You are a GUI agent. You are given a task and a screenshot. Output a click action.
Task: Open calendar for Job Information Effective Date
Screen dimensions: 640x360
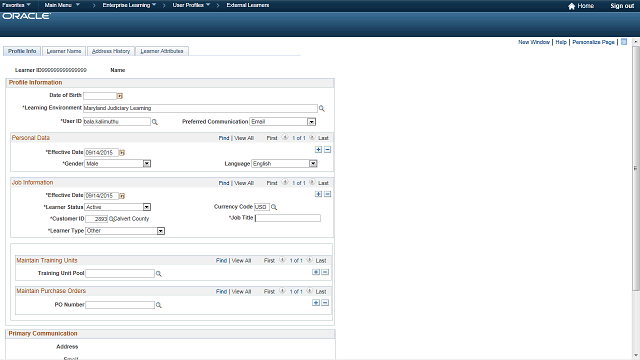122,196
